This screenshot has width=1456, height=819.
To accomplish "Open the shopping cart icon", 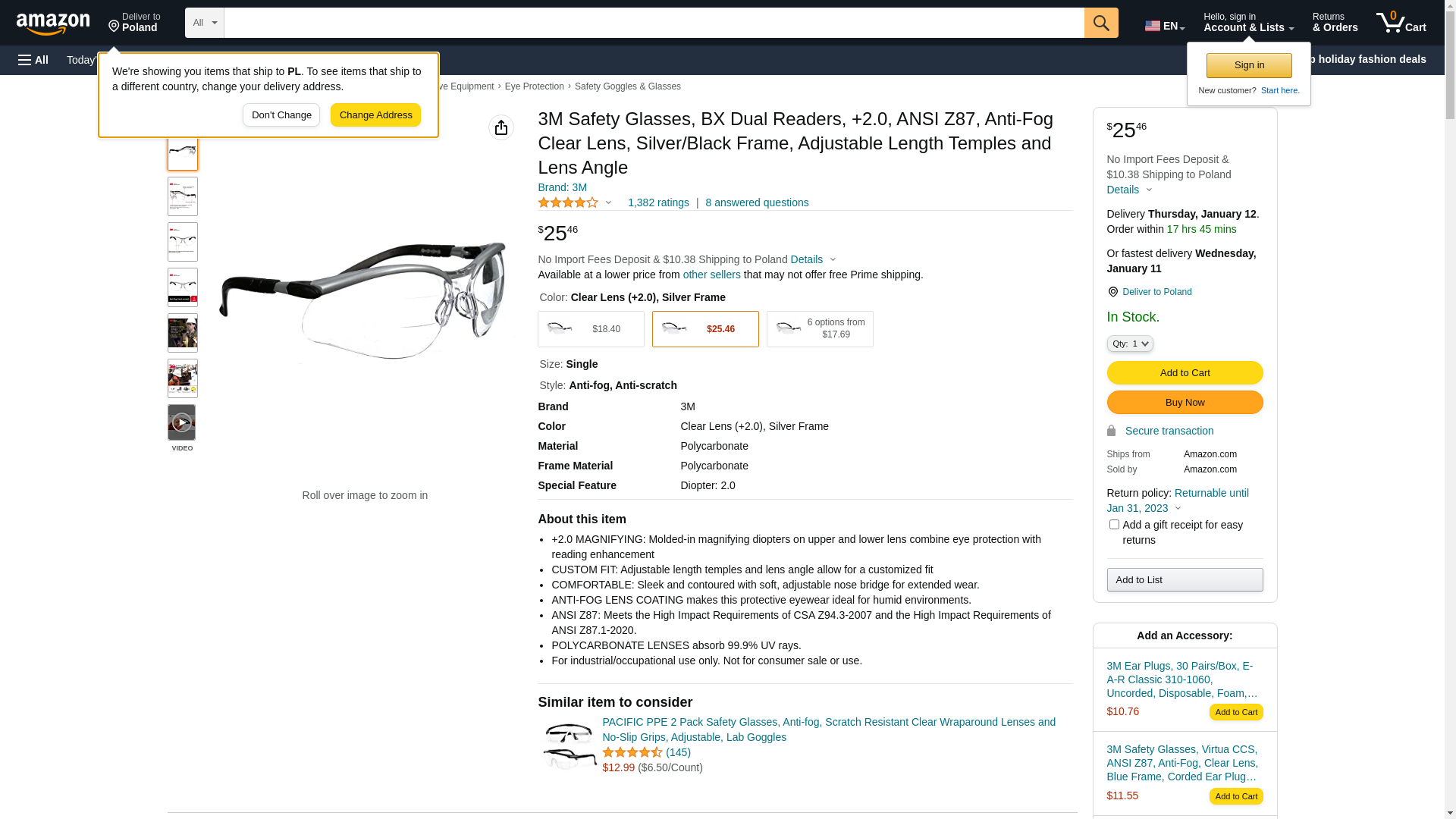I will coord(1401,23).
